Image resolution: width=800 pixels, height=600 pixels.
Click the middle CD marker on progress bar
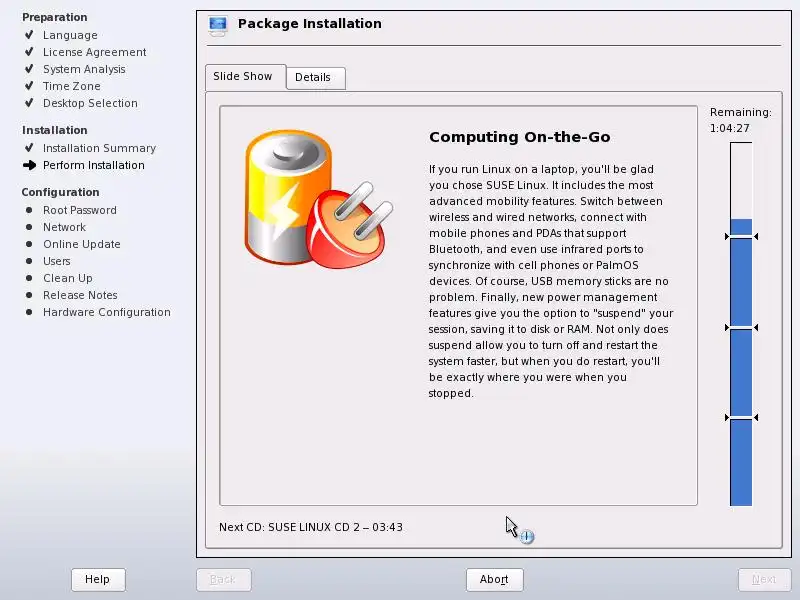pos(741,328)
